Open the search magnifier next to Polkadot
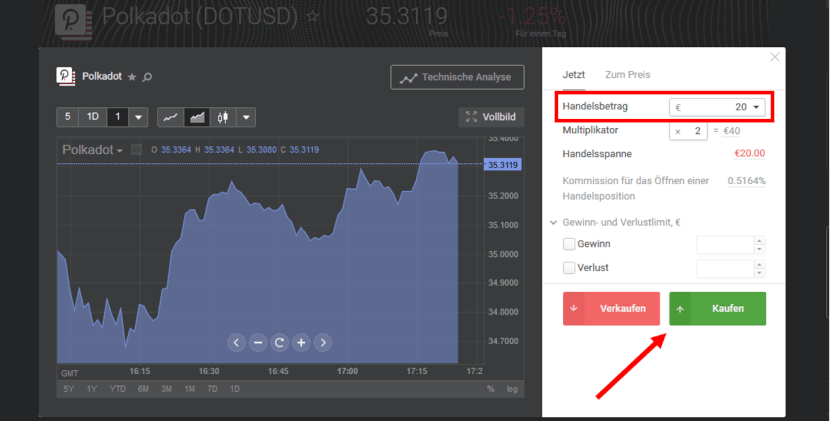 pos(147,77)
